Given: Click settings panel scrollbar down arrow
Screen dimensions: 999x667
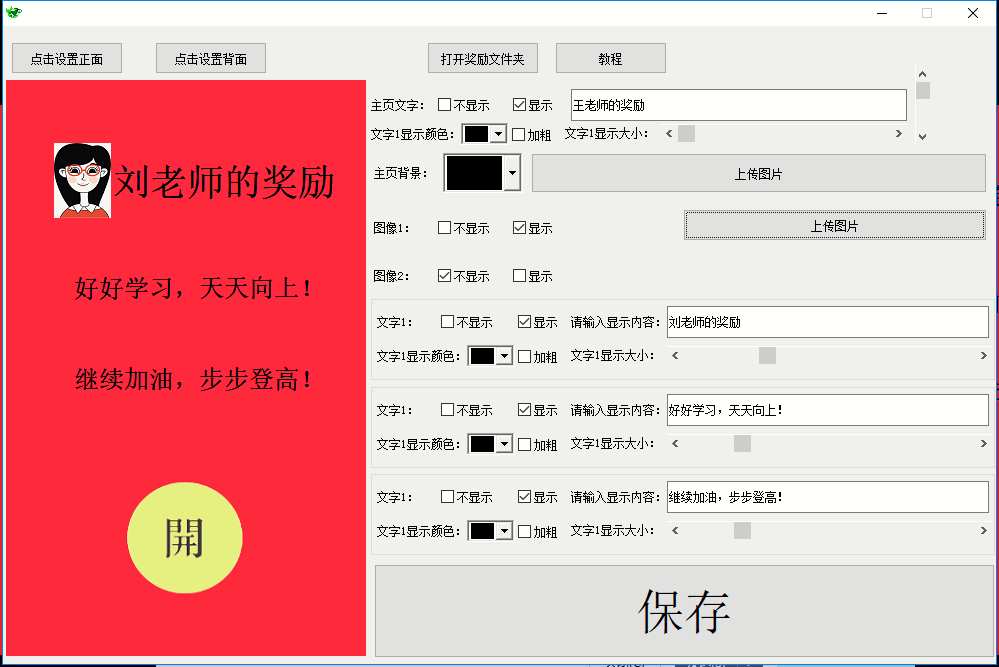Looking at the screenshot, I should click(x=922, y=136).
